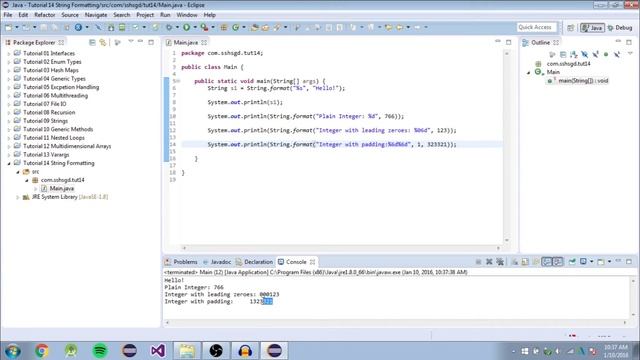Image resolution: width=640 pixels, height=360 pixels.
Task: Click the Open Type icon in toolbar
Action: [254, 27]
